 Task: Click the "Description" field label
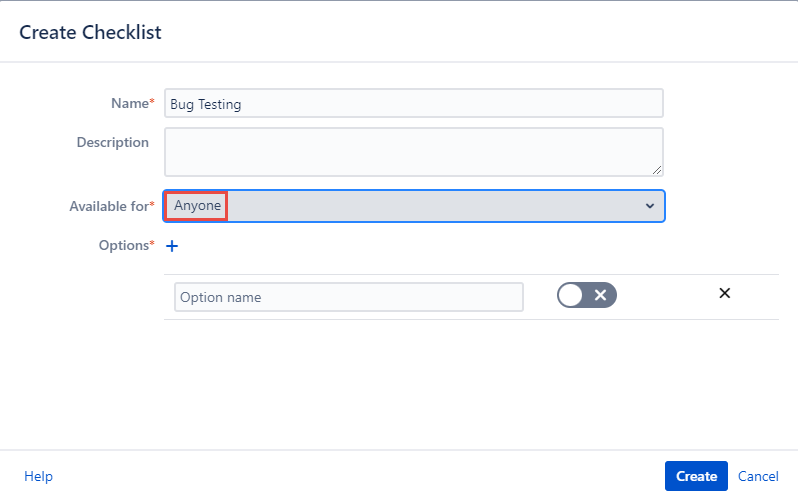(x=112, y=142)
